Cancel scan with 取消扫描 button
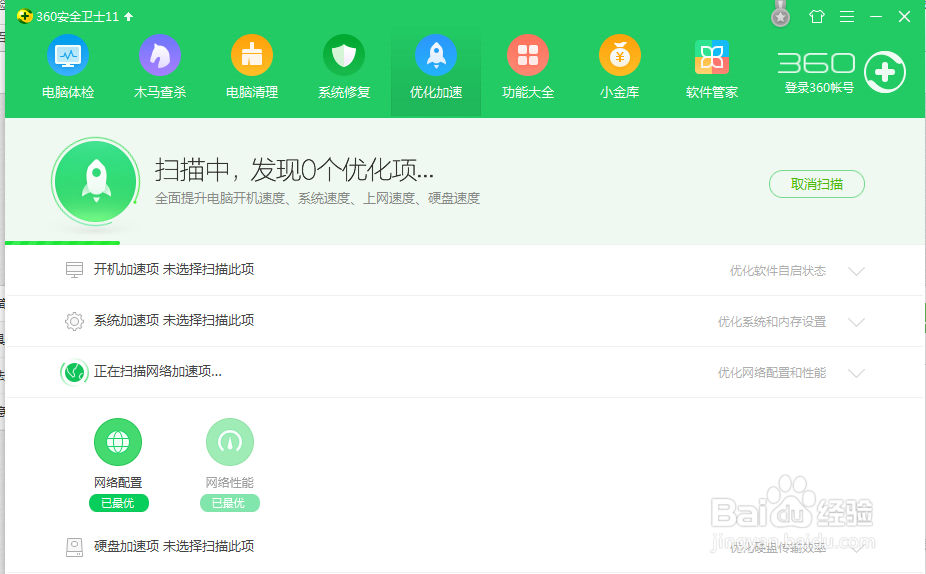This screenshot has height=574, width=926. point(817,184)
